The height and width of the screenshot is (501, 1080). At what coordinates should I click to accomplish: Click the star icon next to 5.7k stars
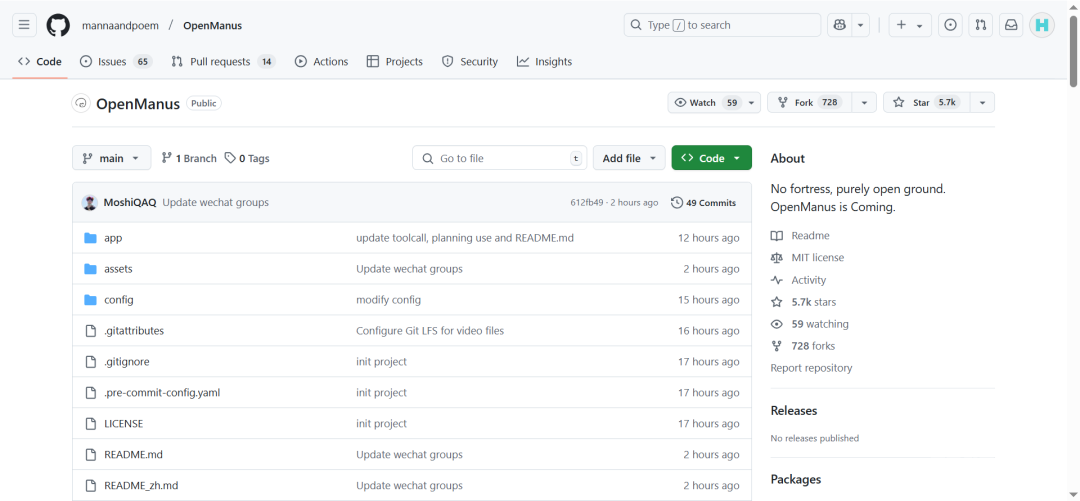point(777,302)
